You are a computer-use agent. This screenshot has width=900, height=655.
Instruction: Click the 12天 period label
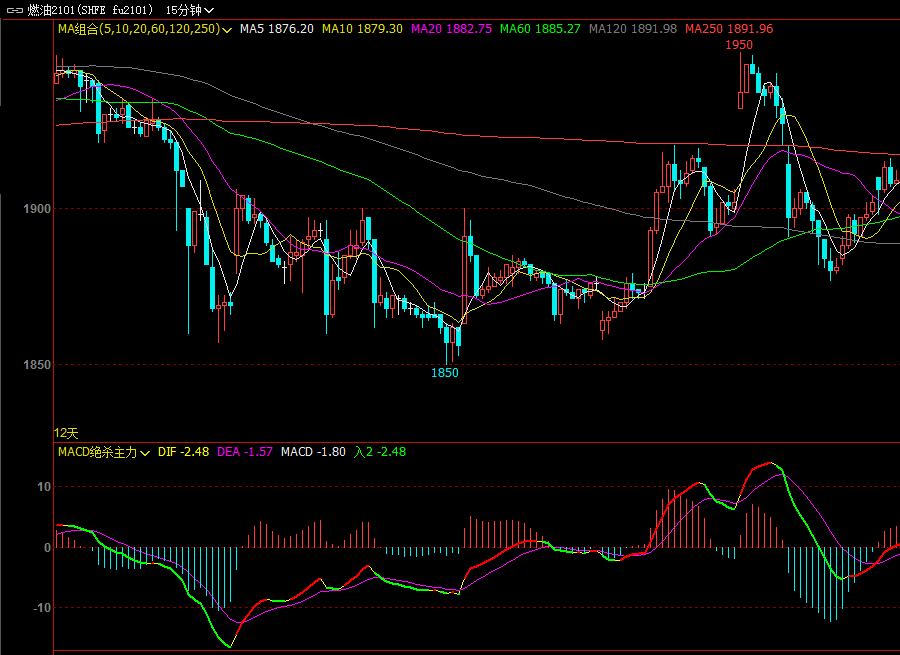66,433
